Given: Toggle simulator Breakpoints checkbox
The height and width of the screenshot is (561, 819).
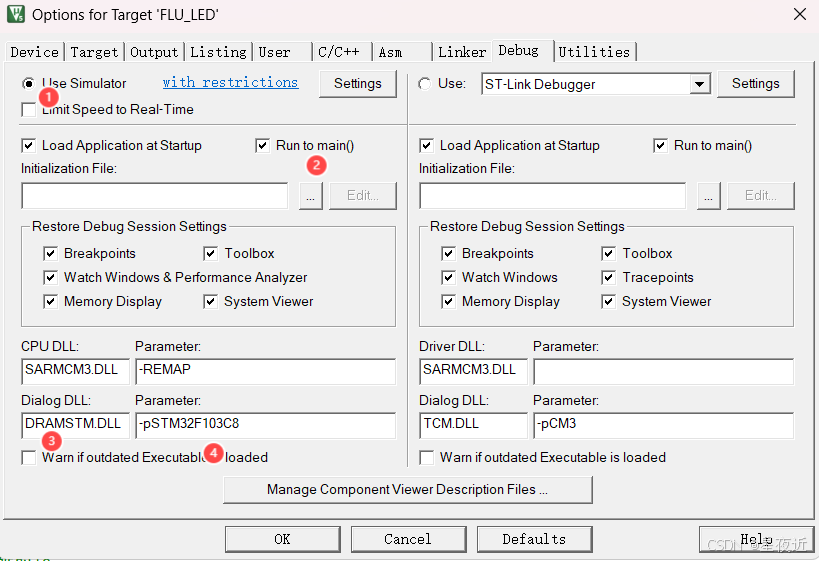Looking at the screenshot, I should point(51,253).
